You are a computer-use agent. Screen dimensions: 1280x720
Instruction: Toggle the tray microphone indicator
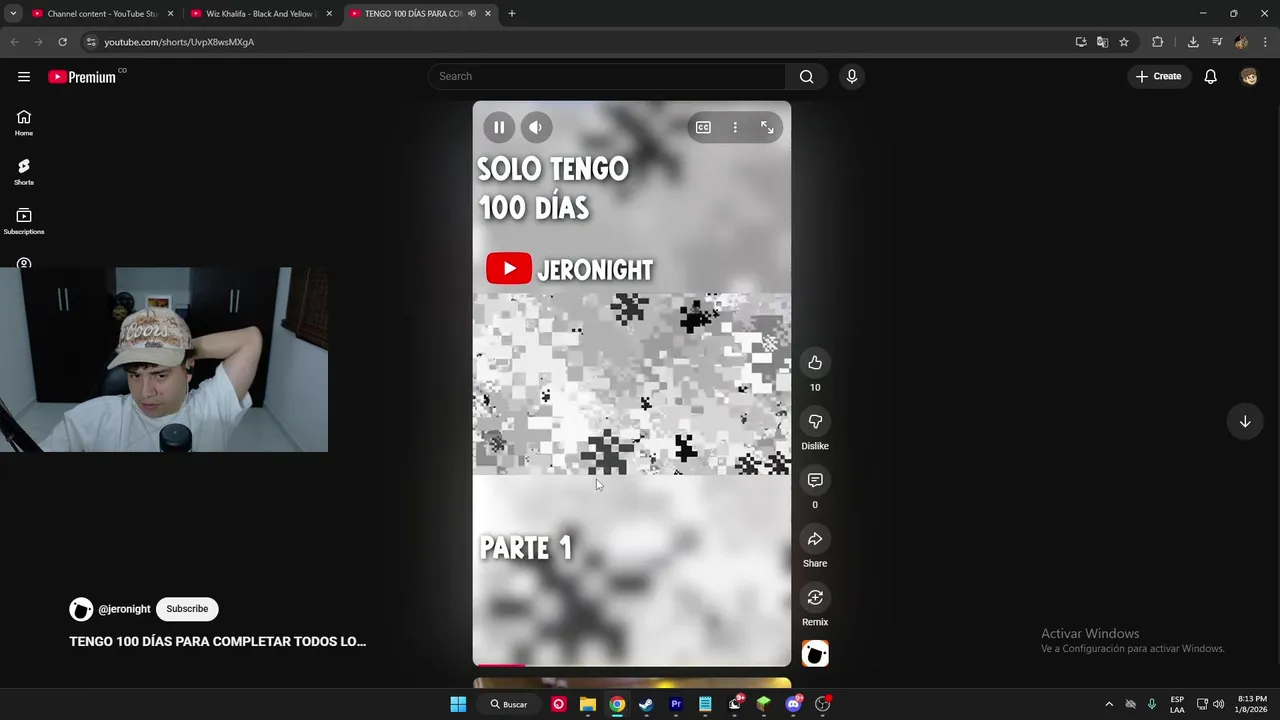pos(1152,704)
